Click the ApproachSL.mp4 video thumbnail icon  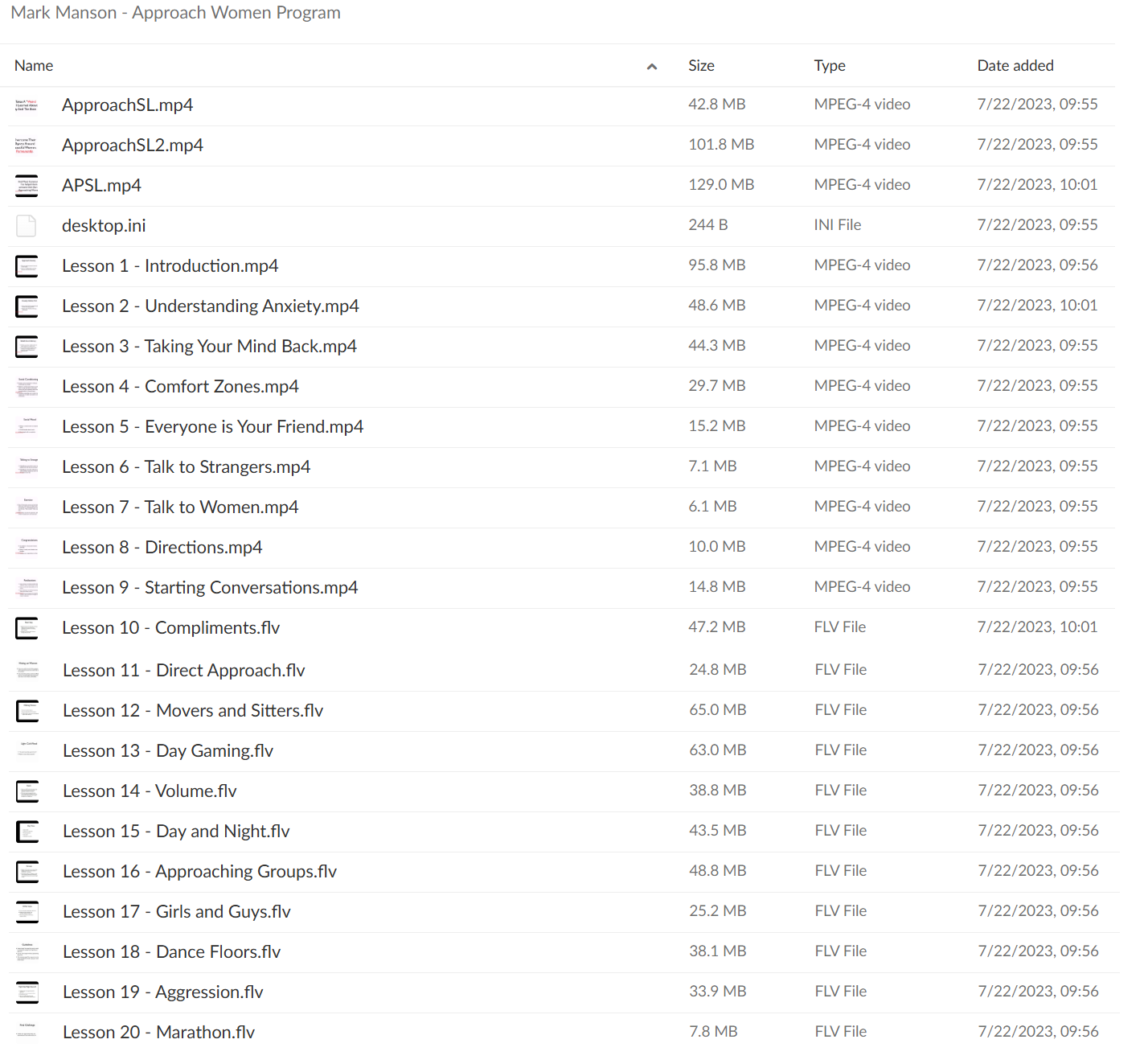tap(27, 105)
